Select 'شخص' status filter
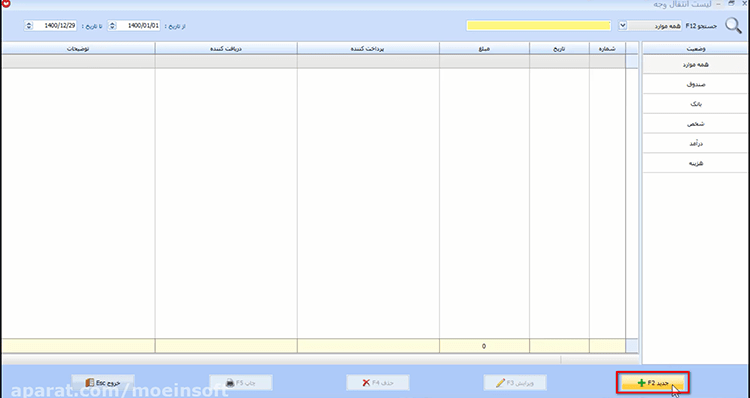 pos(695,124)
